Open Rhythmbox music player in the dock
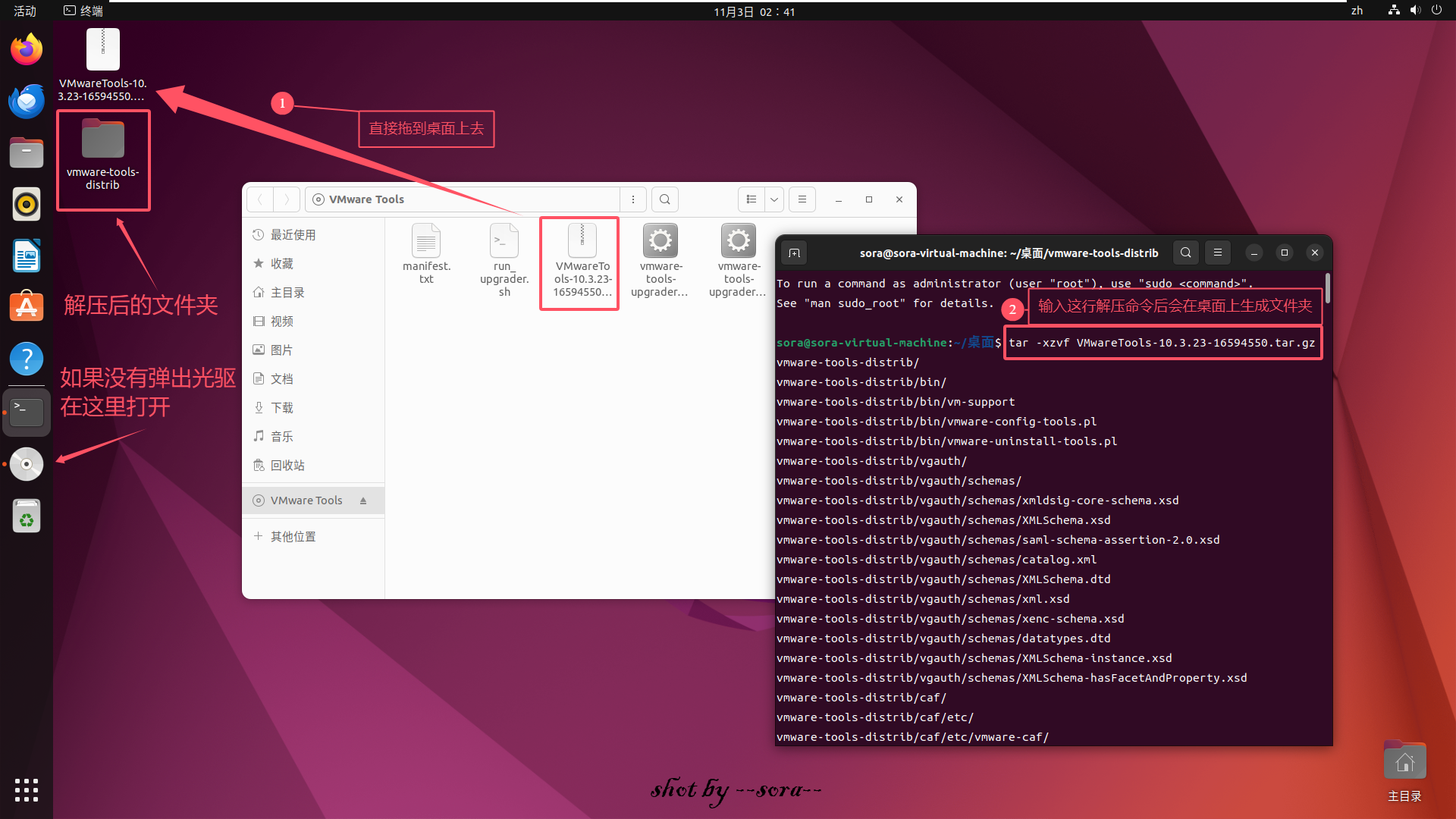Screen dimensions: 1456x819 tap(27, 204)
